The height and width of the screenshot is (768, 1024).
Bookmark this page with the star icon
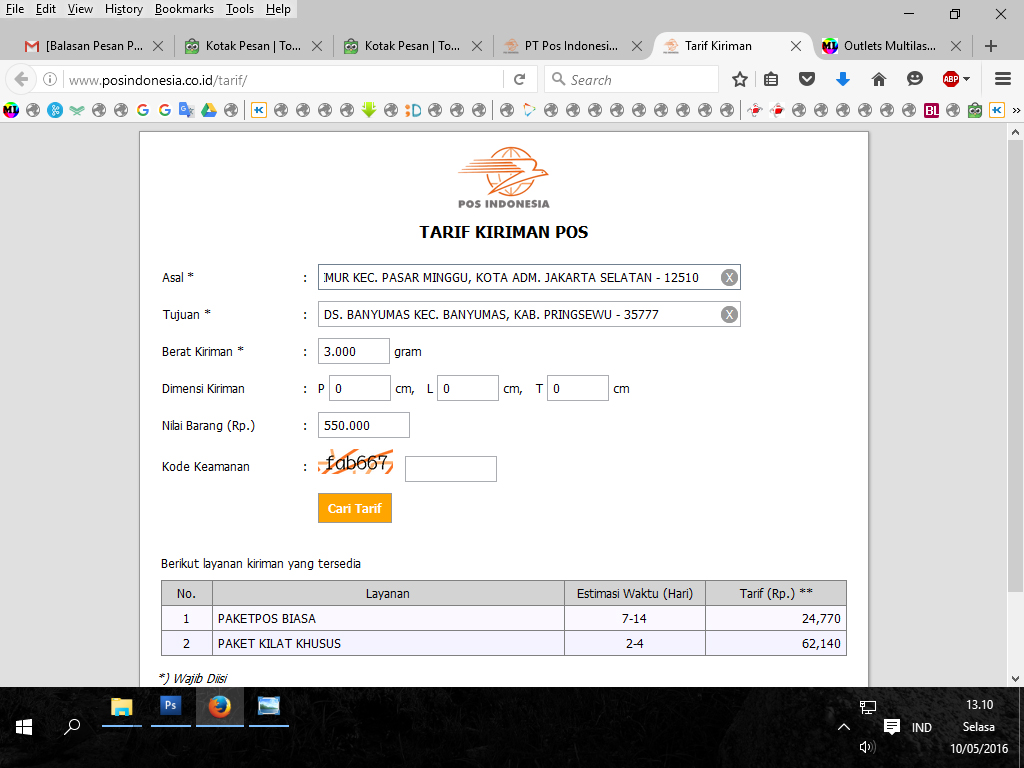739,80
